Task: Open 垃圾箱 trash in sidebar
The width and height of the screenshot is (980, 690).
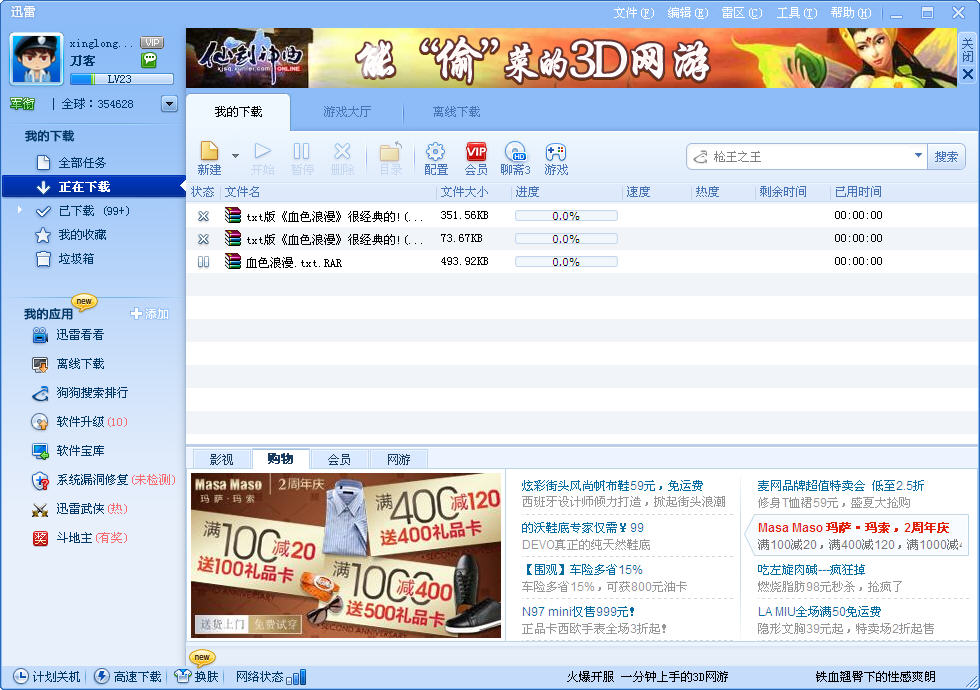Action: coord(76,259)
